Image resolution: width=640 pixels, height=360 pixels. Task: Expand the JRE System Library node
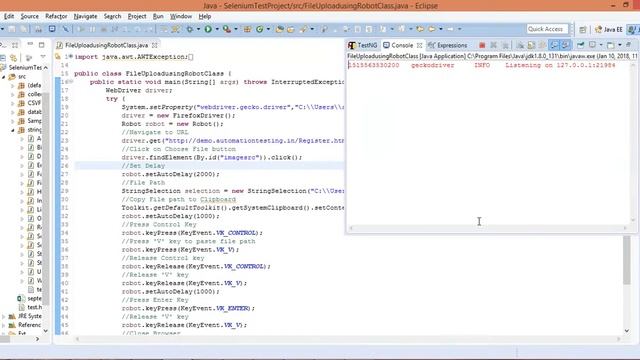click(4, 316)
